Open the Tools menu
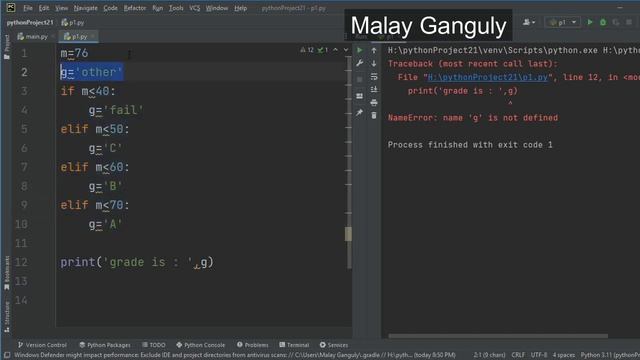This screenshot has width=640, height=360. tap(176, 8)
